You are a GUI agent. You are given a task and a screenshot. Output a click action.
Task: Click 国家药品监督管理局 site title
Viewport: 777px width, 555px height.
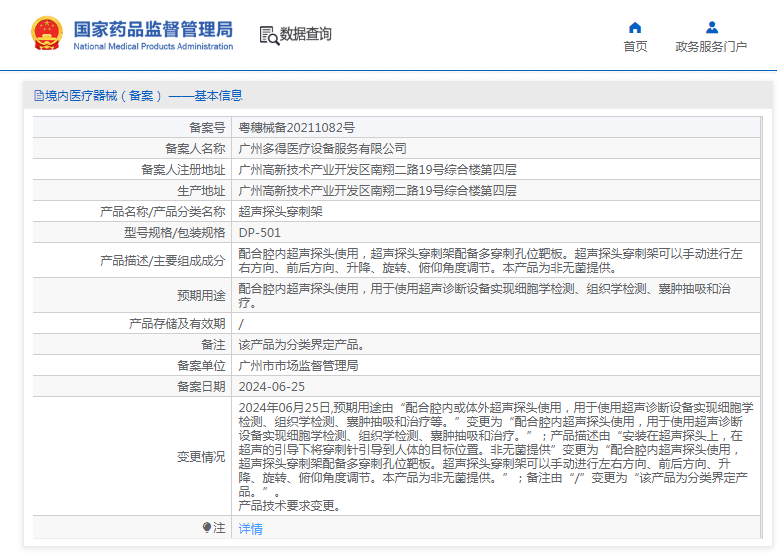[x=153, y=29]
